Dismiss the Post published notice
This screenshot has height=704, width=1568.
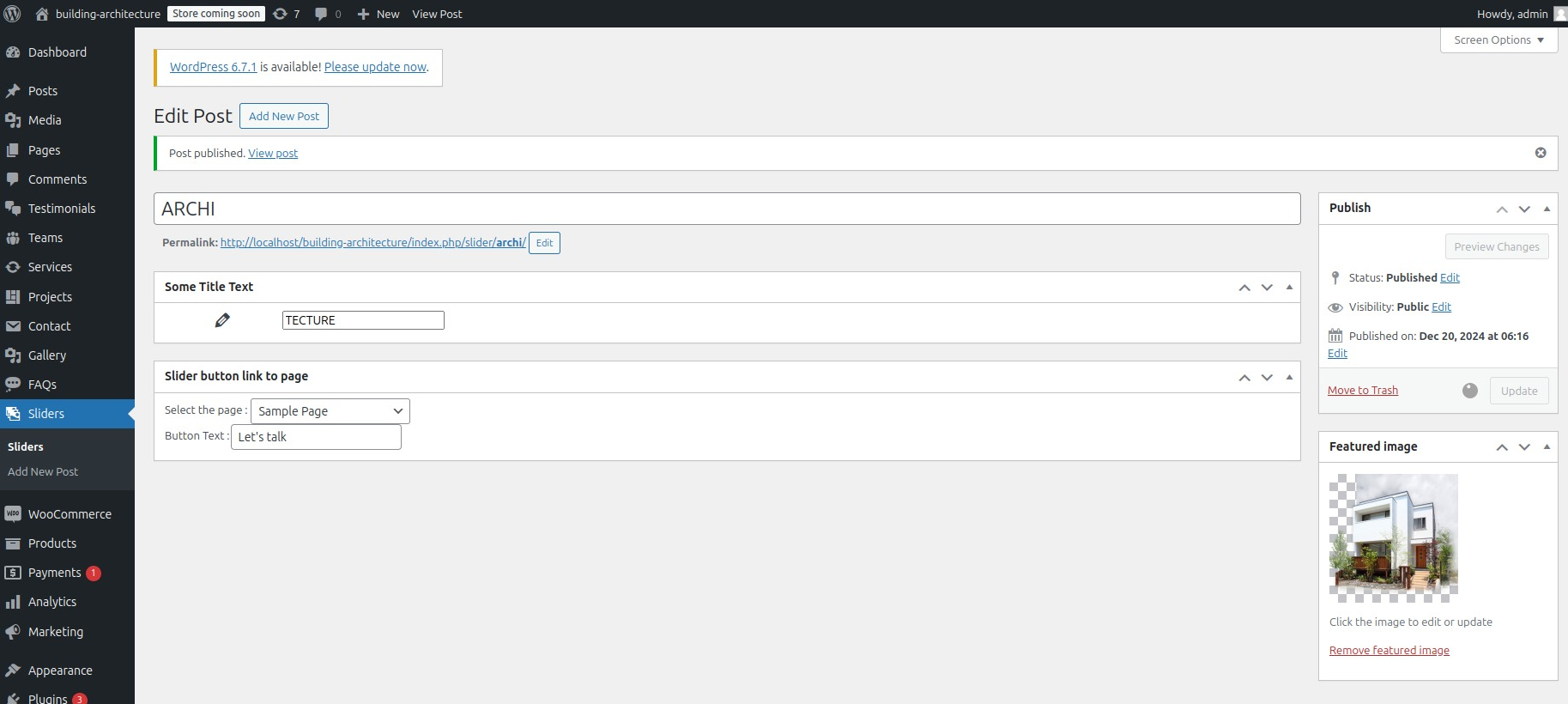pyautogui.click(x=1541, y=153)
